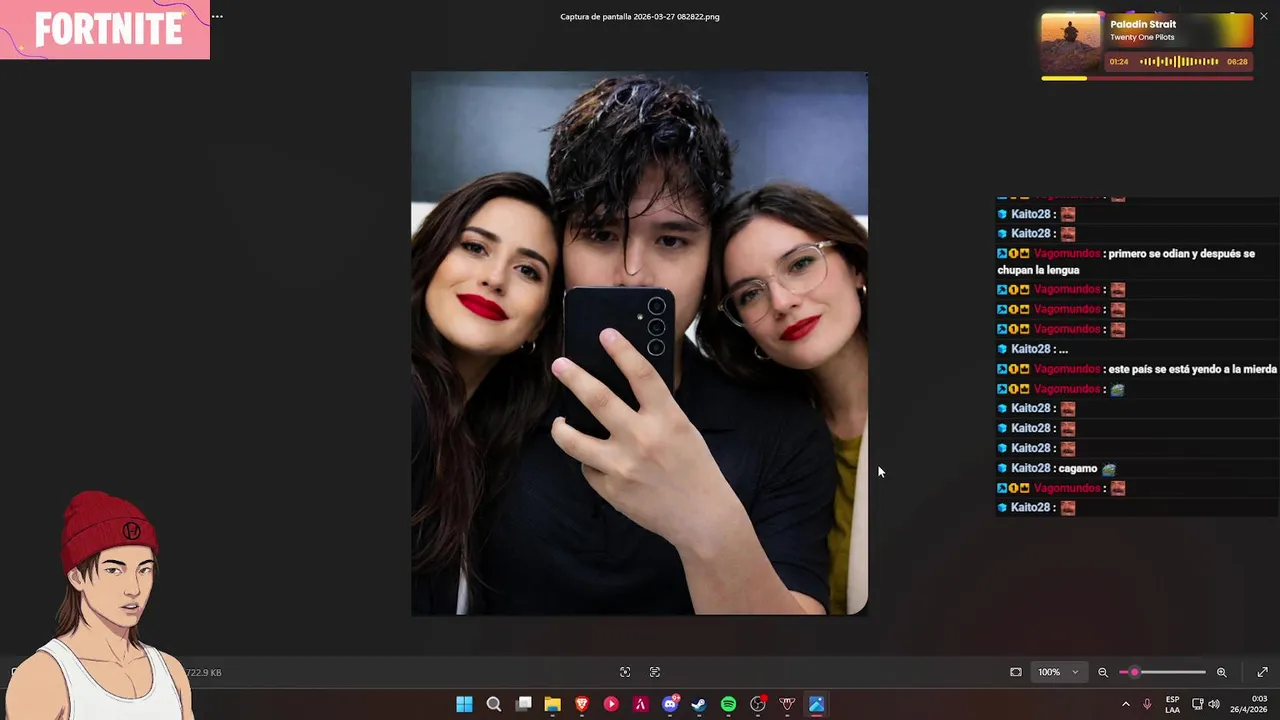This screenshot has width=1280, height=720.
Task: Open the ESP LAA language switcher
Action: tap(1172, 704)
